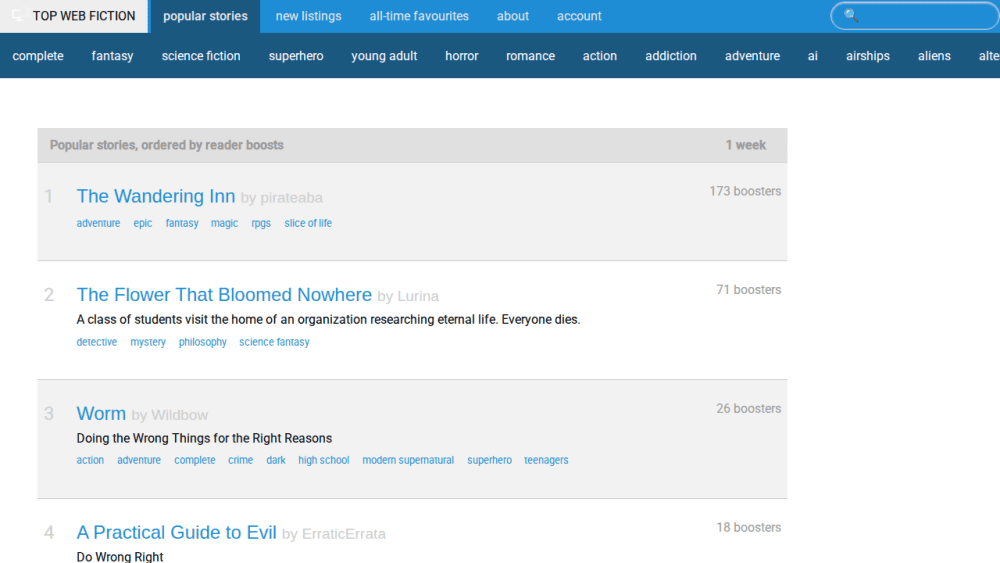Click the mystery tag
This screenshot has height=563, width=1000.
coord(148,342)
